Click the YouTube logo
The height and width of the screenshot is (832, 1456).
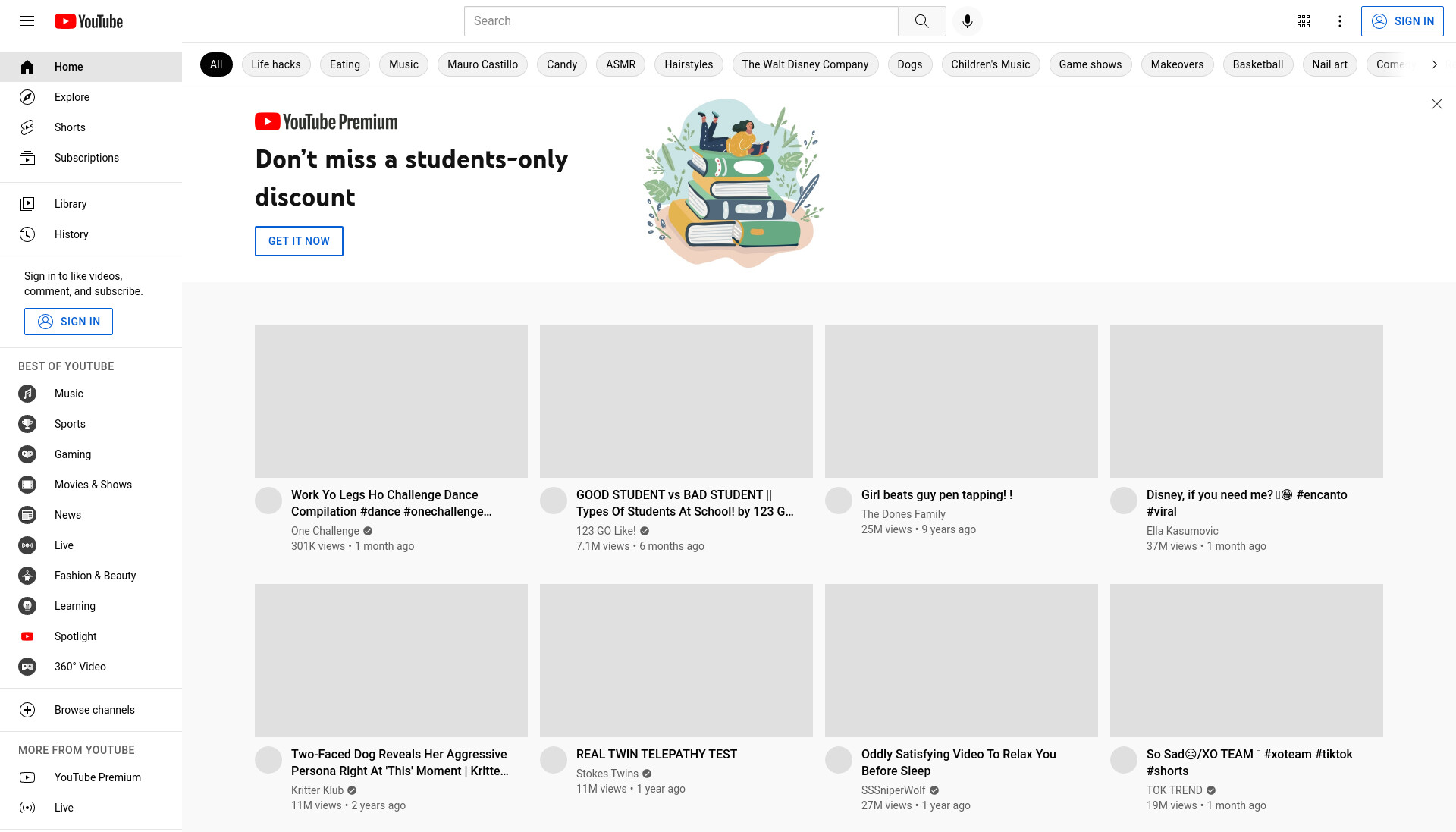click(x=89, y=21)
